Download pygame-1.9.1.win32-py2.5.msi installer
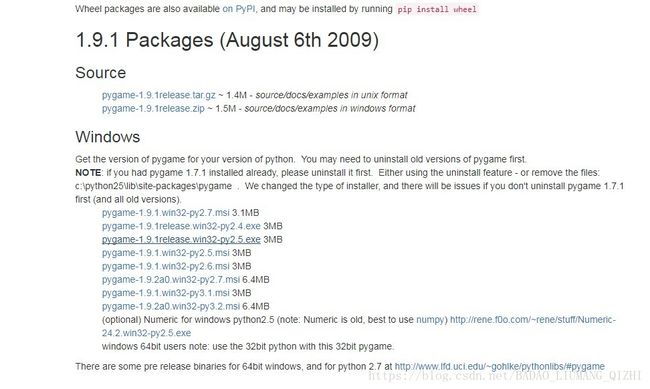650x389 pixels. [x=165, y=253]
